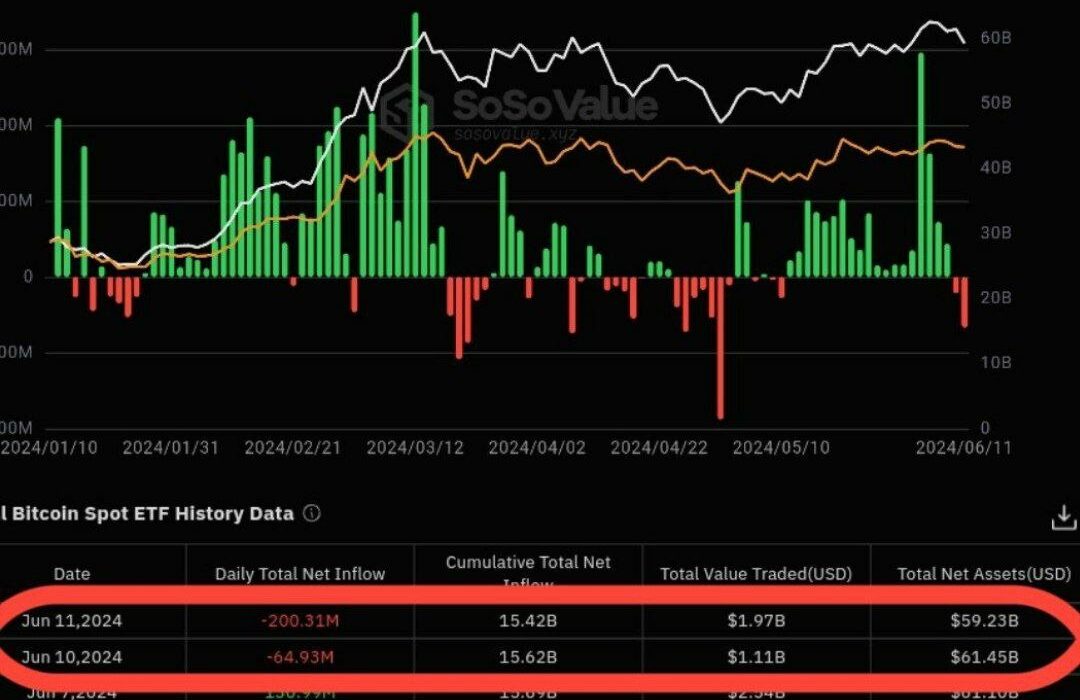1080x700 pixels.
Task: Click the tallest red outflow bar
Action: 720,348
